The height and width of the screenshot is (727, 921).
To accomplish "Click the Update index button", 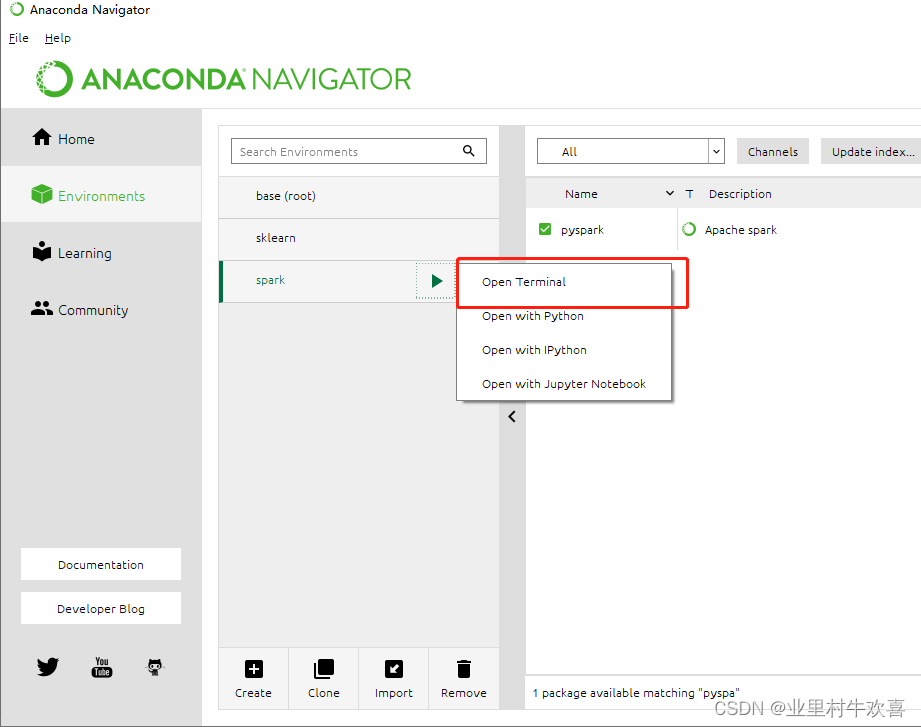I will pos(872,152).
